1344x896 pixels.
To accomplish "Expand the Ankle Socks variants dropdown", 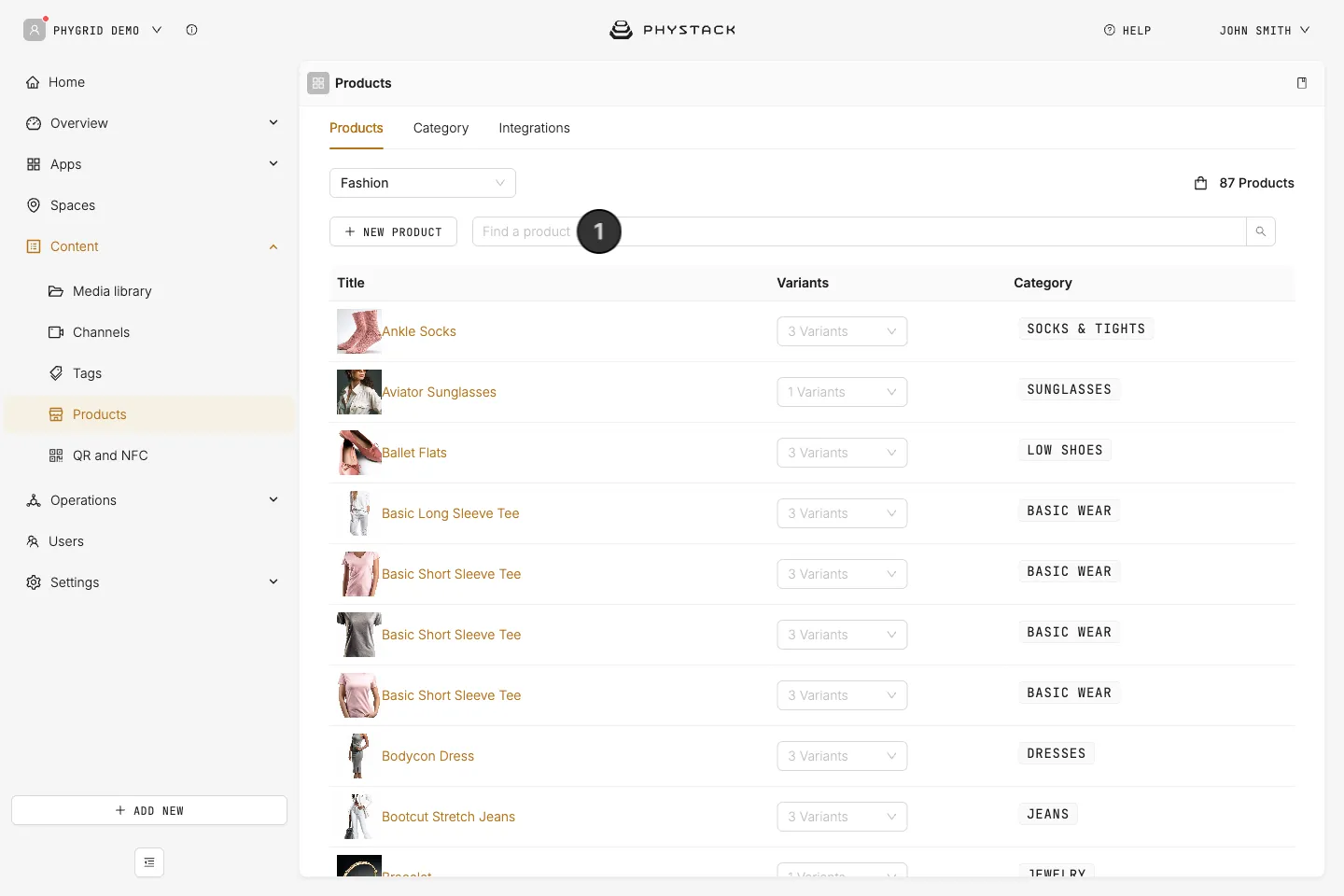I will 842,331.
